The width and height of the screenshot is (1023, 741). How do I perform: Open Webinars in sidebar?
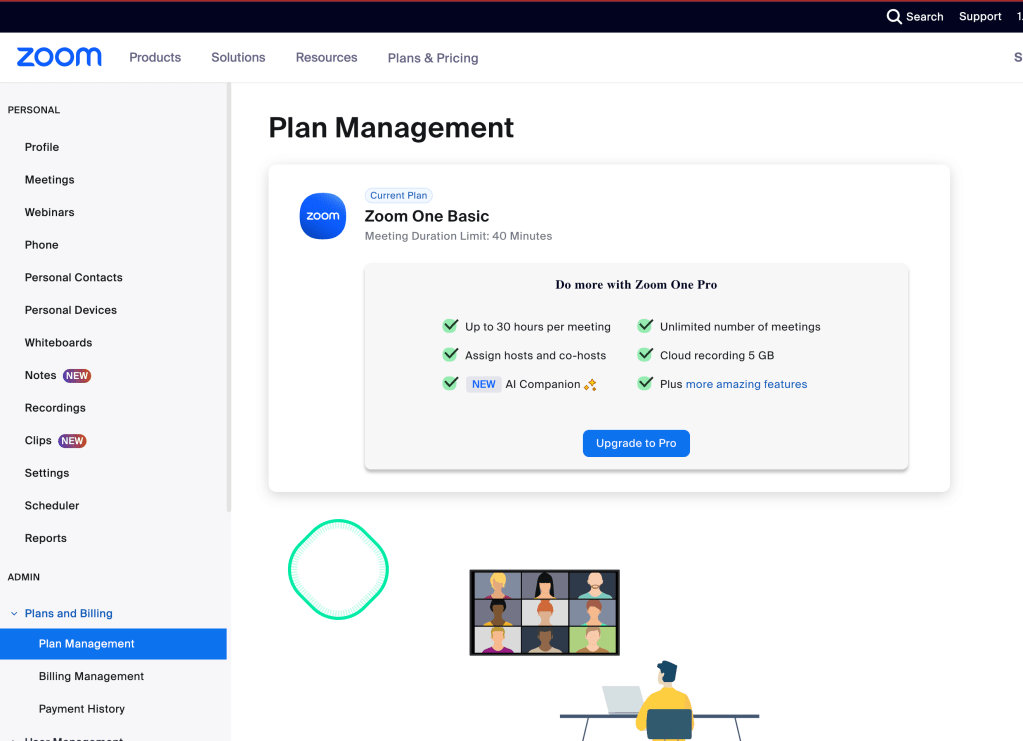(x=50, y=213)
